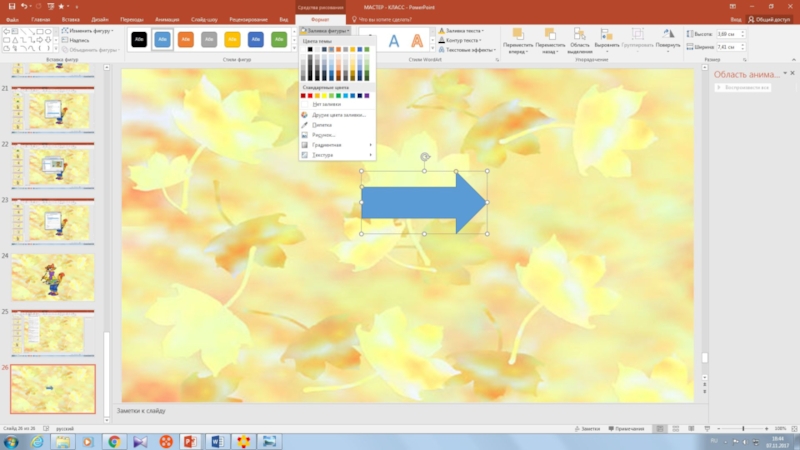Screen dimensions: 800x450
Task: Pick green theme color swatch
Action: [x=366, y=49]
